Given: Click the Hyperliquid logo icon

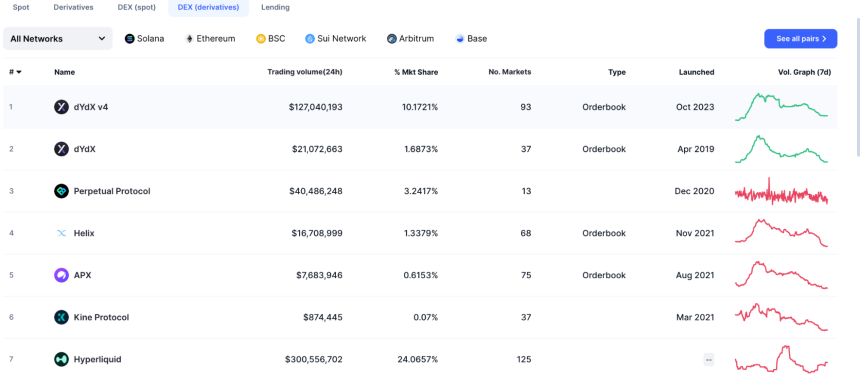Looking at the screenshot, I should tap(61, 359).
